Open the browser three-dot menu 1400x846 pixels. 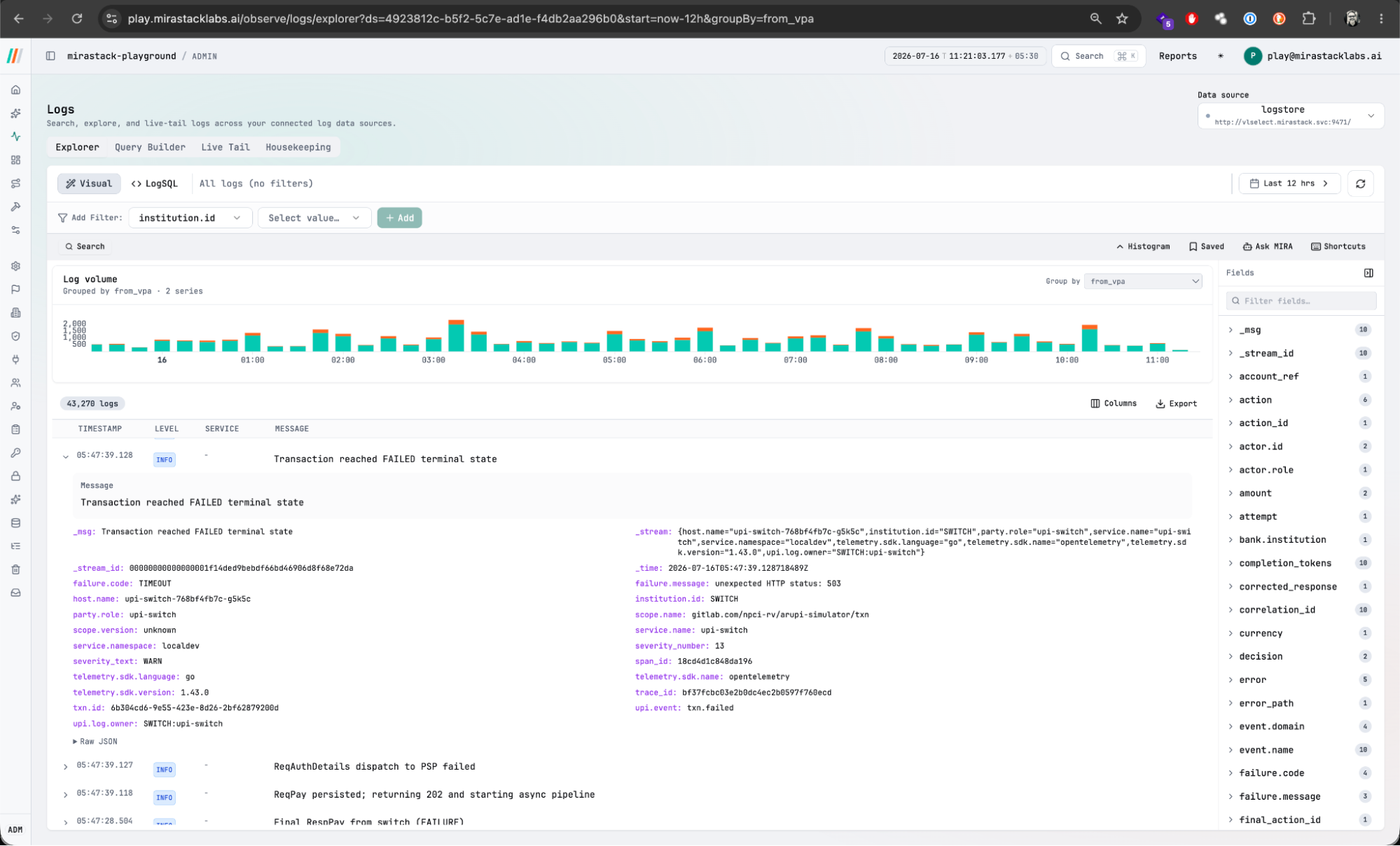click(x=1381, y=19)
